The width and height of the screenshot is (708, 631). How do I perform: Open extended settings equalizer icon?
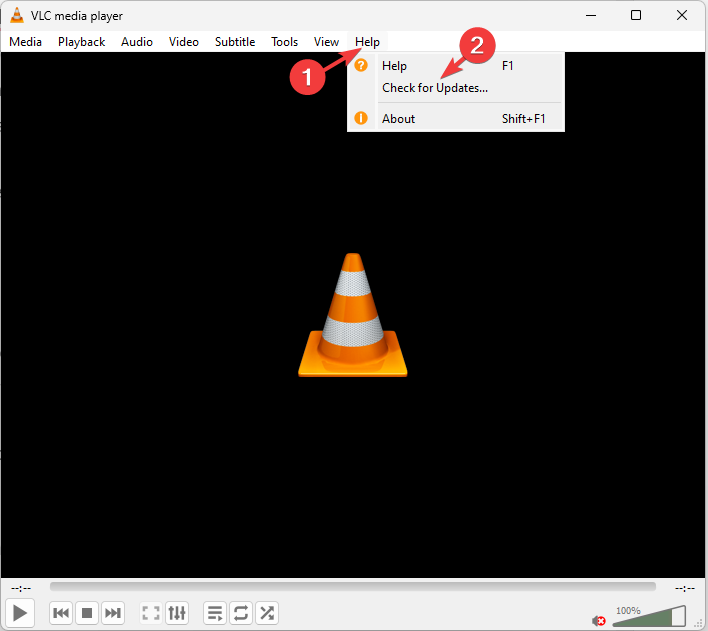[177, 612]
